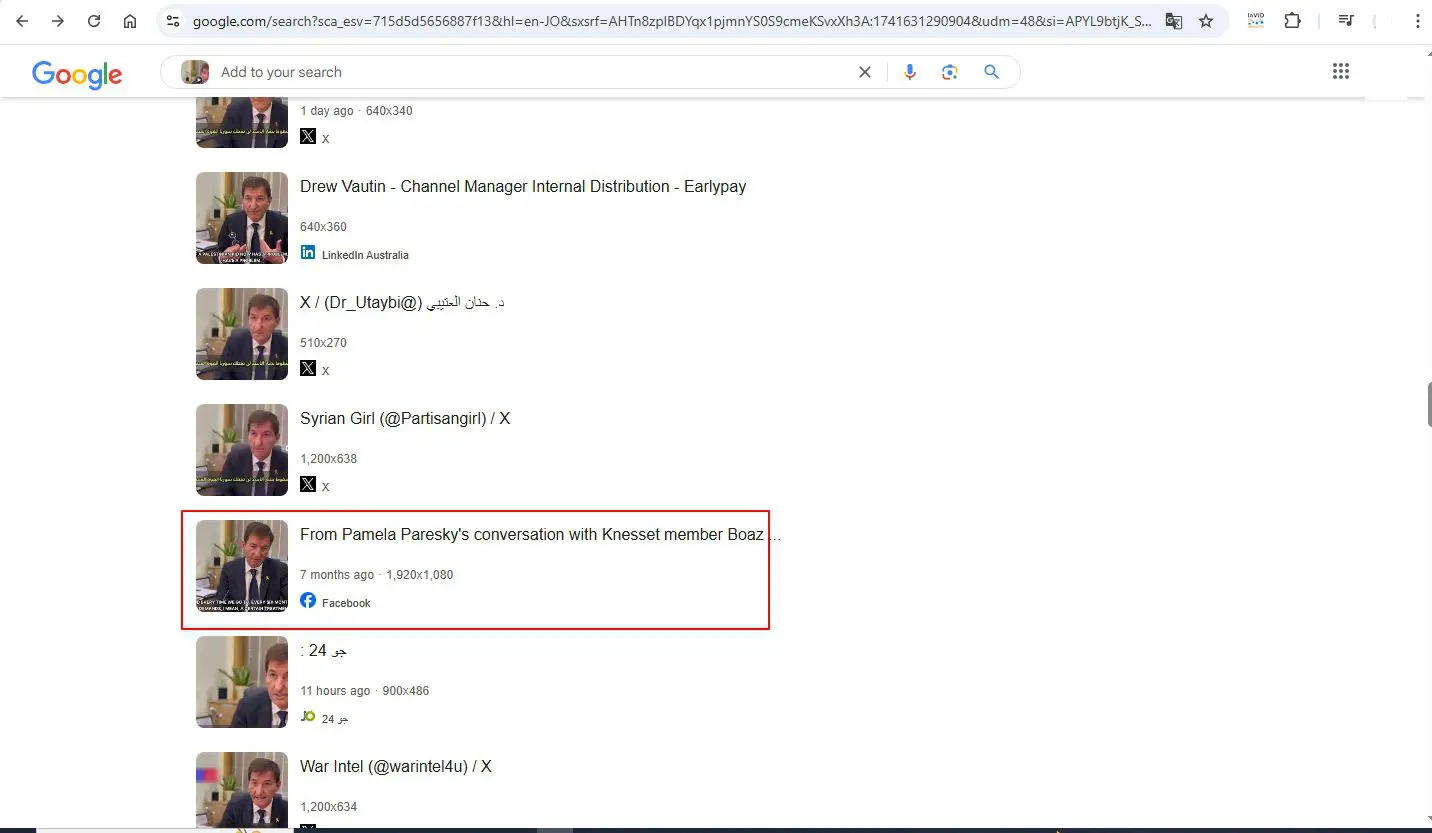Open the Chrome three-dot menu
Screen dimensions: 1432x833
(x=1417, y=21)
